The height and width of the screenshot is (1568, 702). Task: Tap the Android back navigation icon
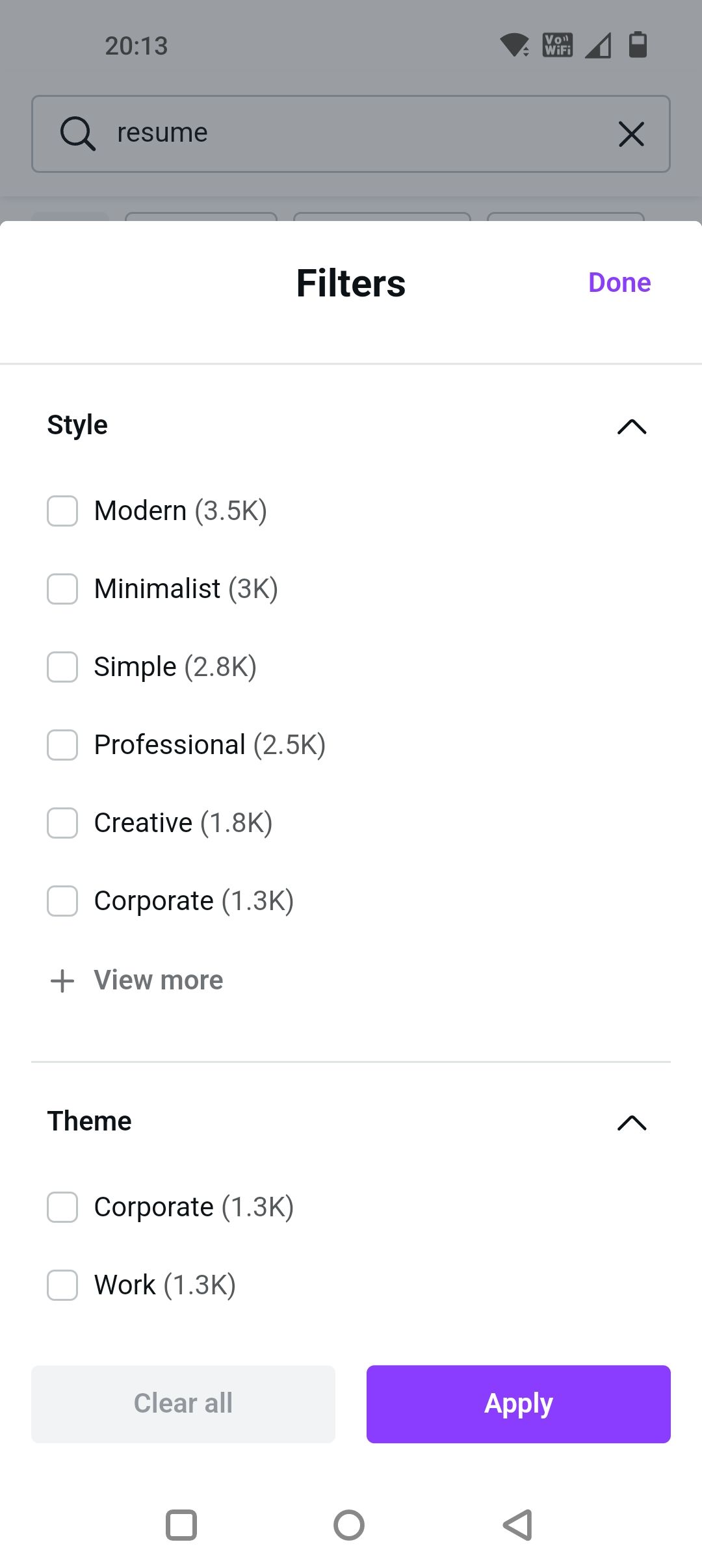coord(518,1524)
